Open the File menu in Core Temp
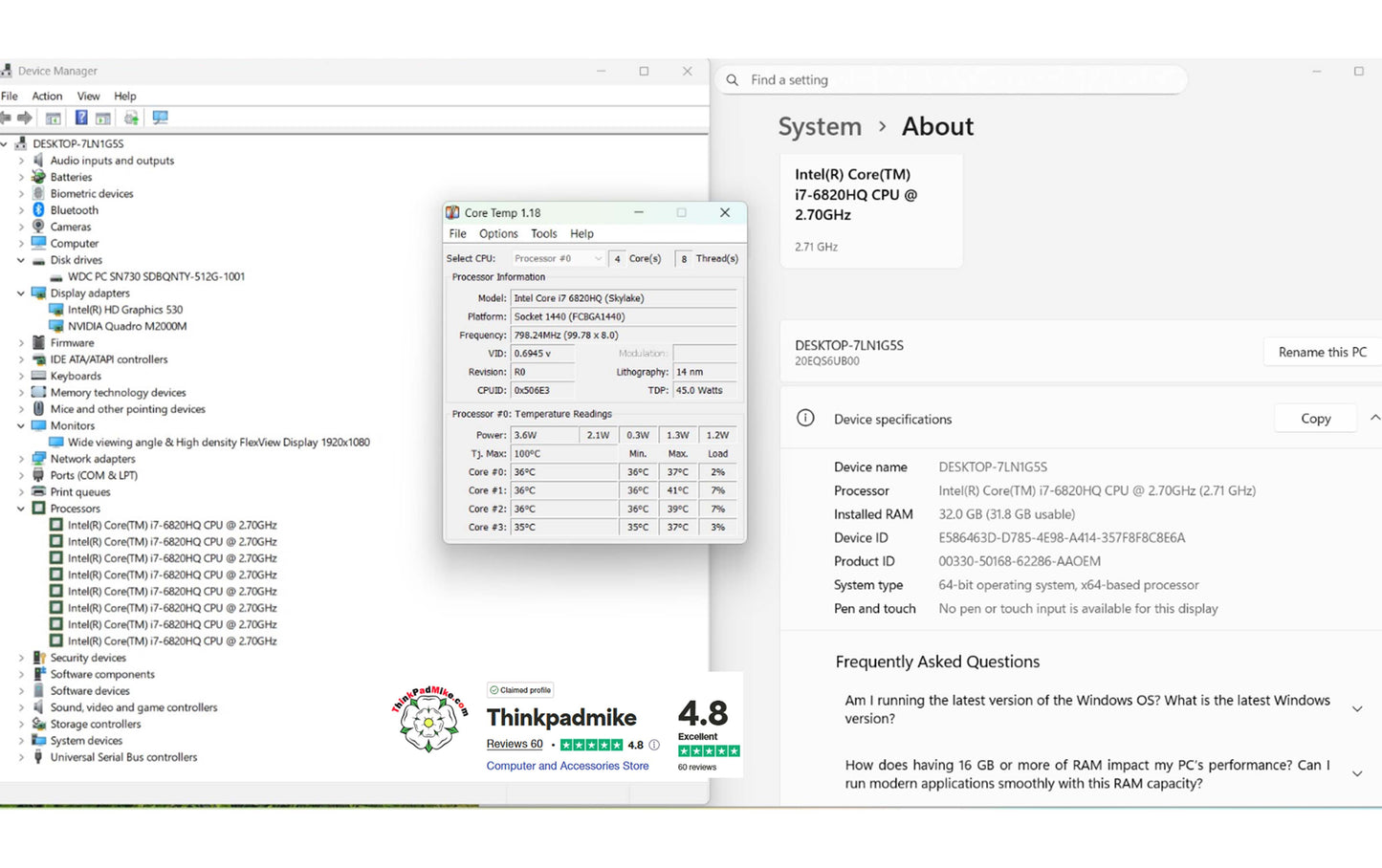1382x868 pixels. (x=458, y=233)
